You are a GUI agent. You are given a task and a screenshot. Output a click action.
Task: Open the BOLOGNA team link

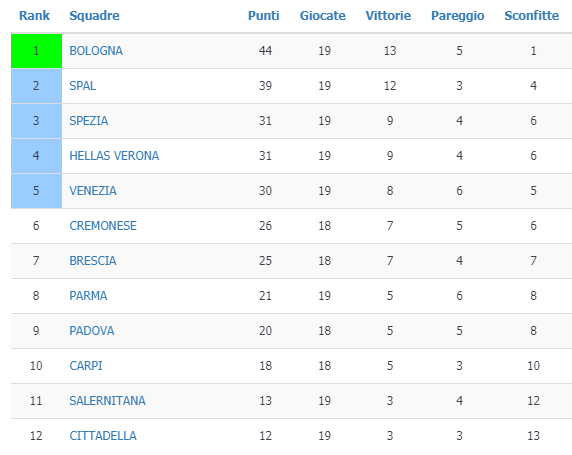pyautogui.click(x=96, y=51)
